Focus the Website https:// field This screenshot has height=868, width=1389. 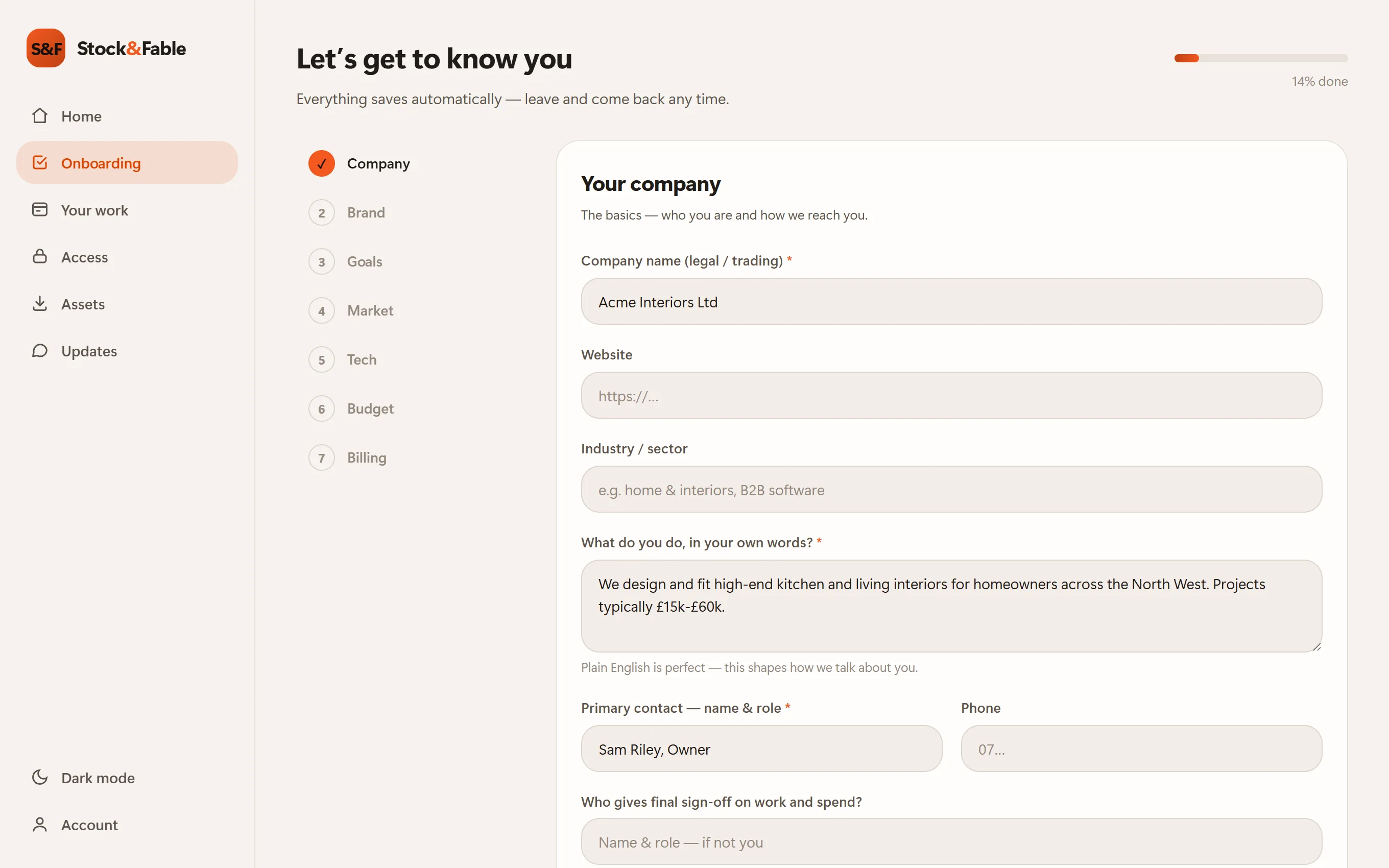pyautogui.click(x=951, y=396)
